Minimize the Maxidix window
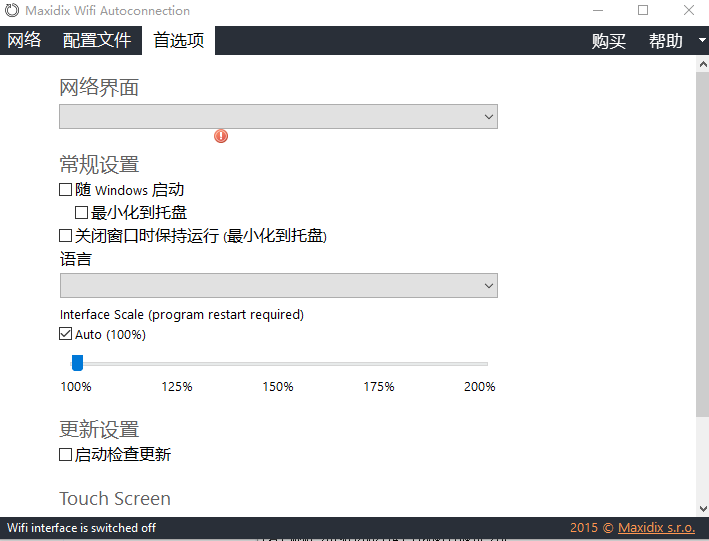709x541 pixels. tap(597, 11)
